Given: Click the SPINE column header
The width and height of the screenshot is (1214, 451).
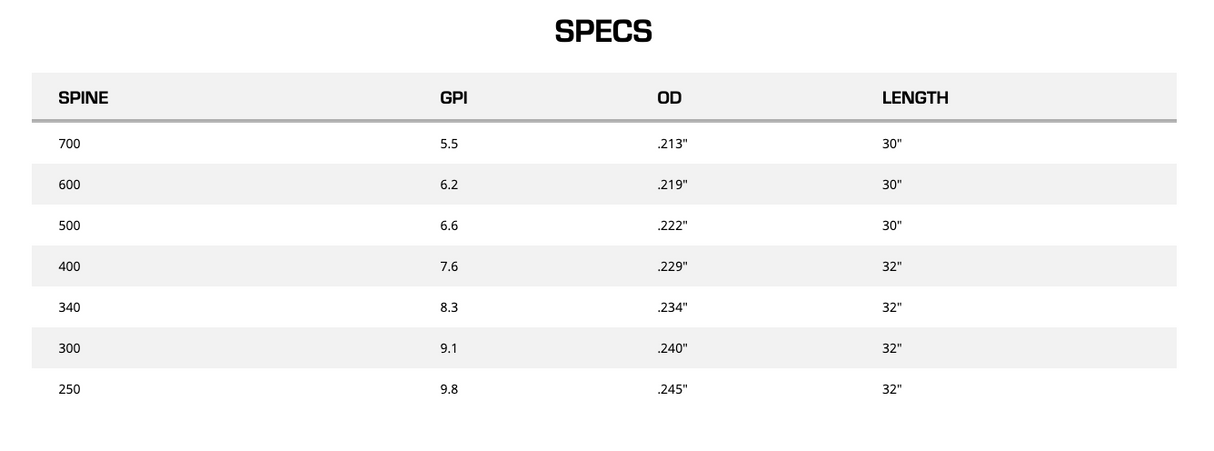Looking at the screenshot, I should pyautogui.click(x=83, y=98).
